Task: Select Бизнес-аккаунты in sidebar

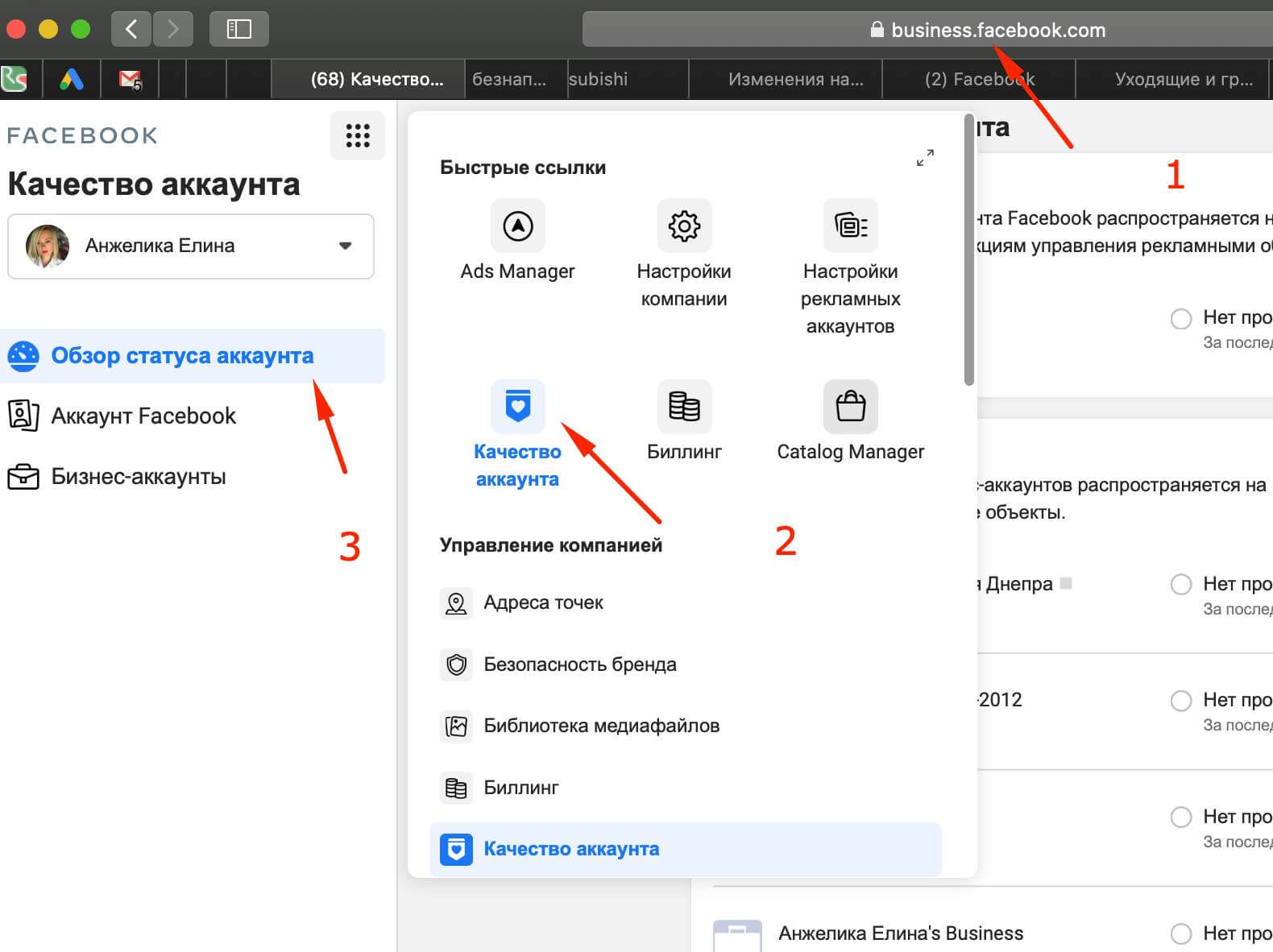Action: (x=193, y=477)
